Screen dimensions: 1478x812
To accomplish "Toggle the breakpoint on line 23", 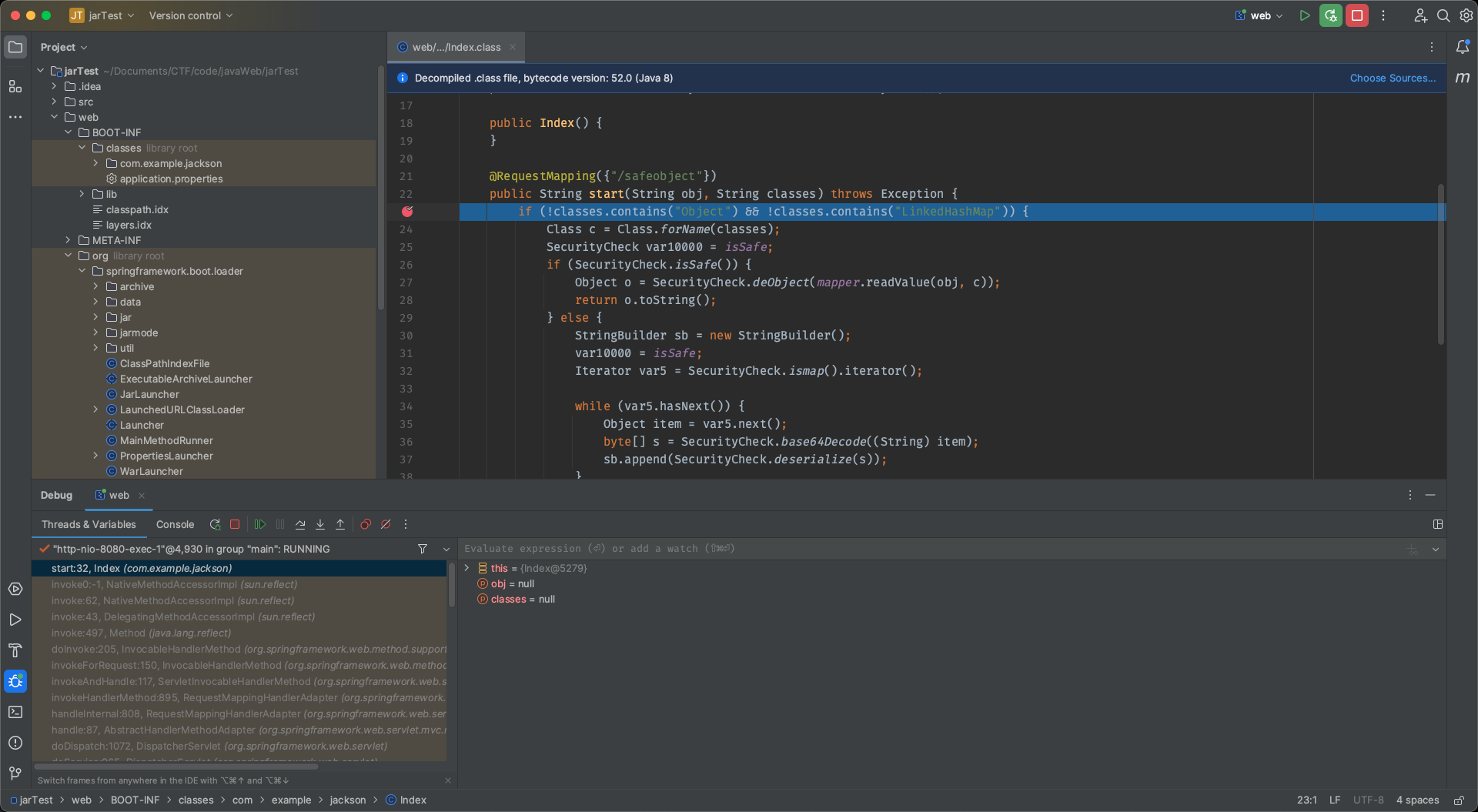I will tap(407, 212).
